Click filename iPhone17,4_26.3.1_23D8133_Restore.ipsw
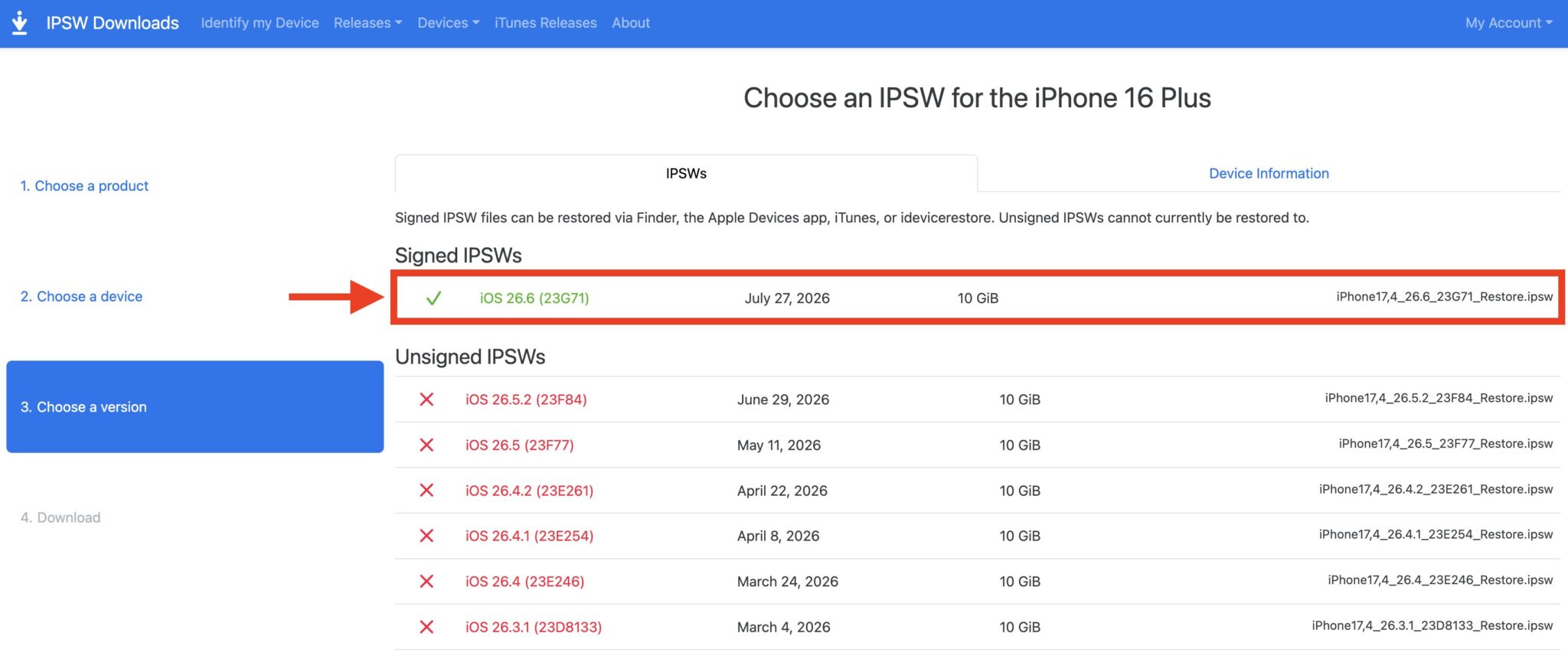 1432,625
